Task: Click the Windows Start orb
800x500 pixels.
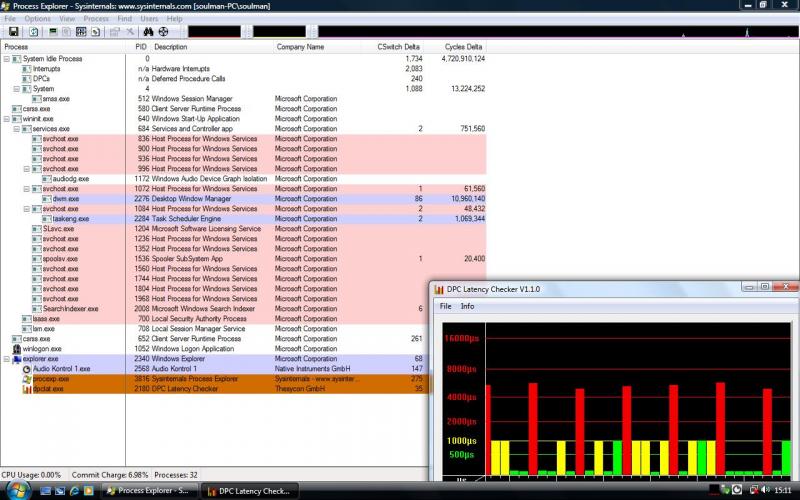Action: [x=16, y=490]
